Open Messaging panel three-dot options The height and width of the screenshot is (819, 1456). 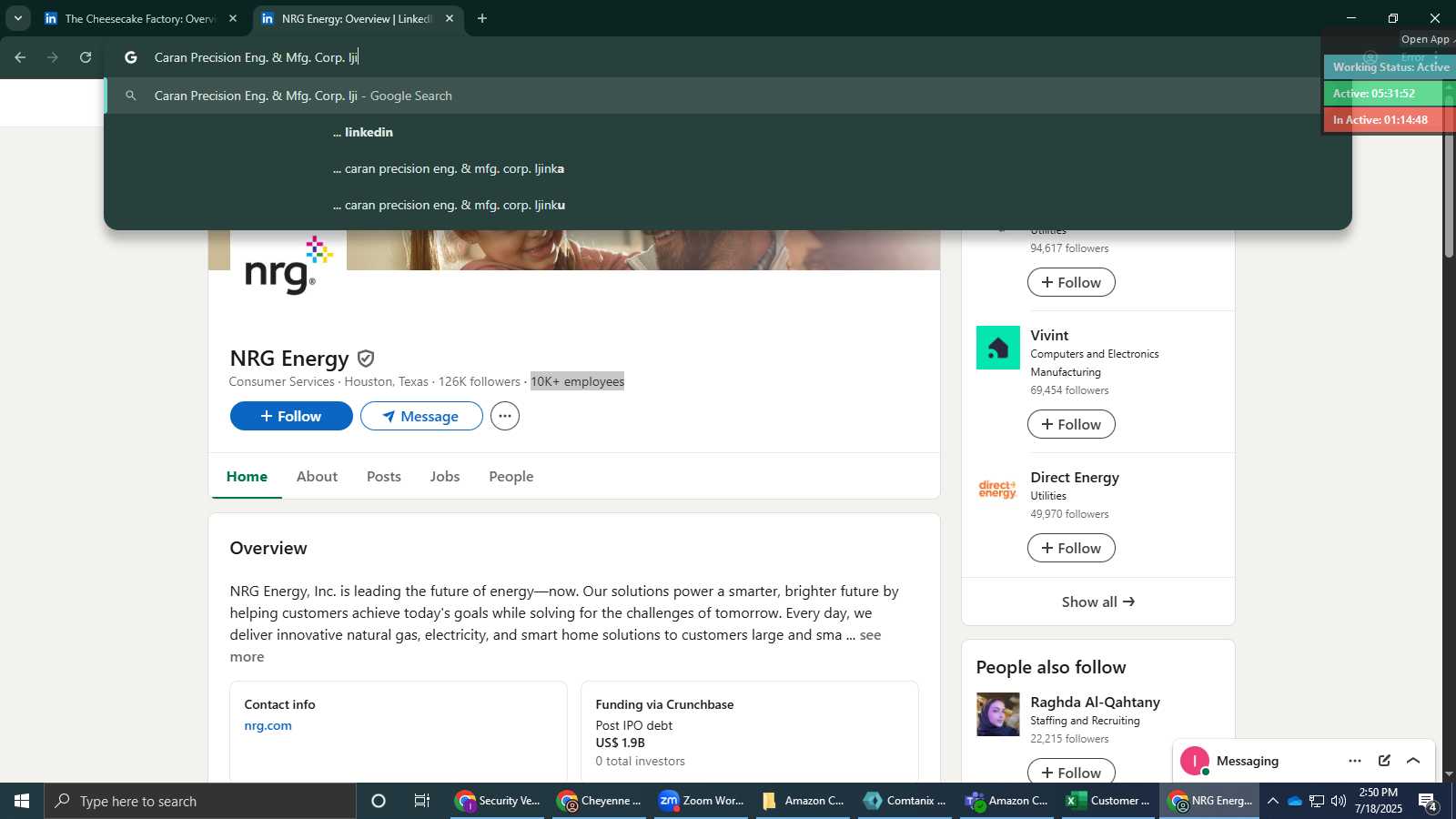click(x=1355, y=761)
